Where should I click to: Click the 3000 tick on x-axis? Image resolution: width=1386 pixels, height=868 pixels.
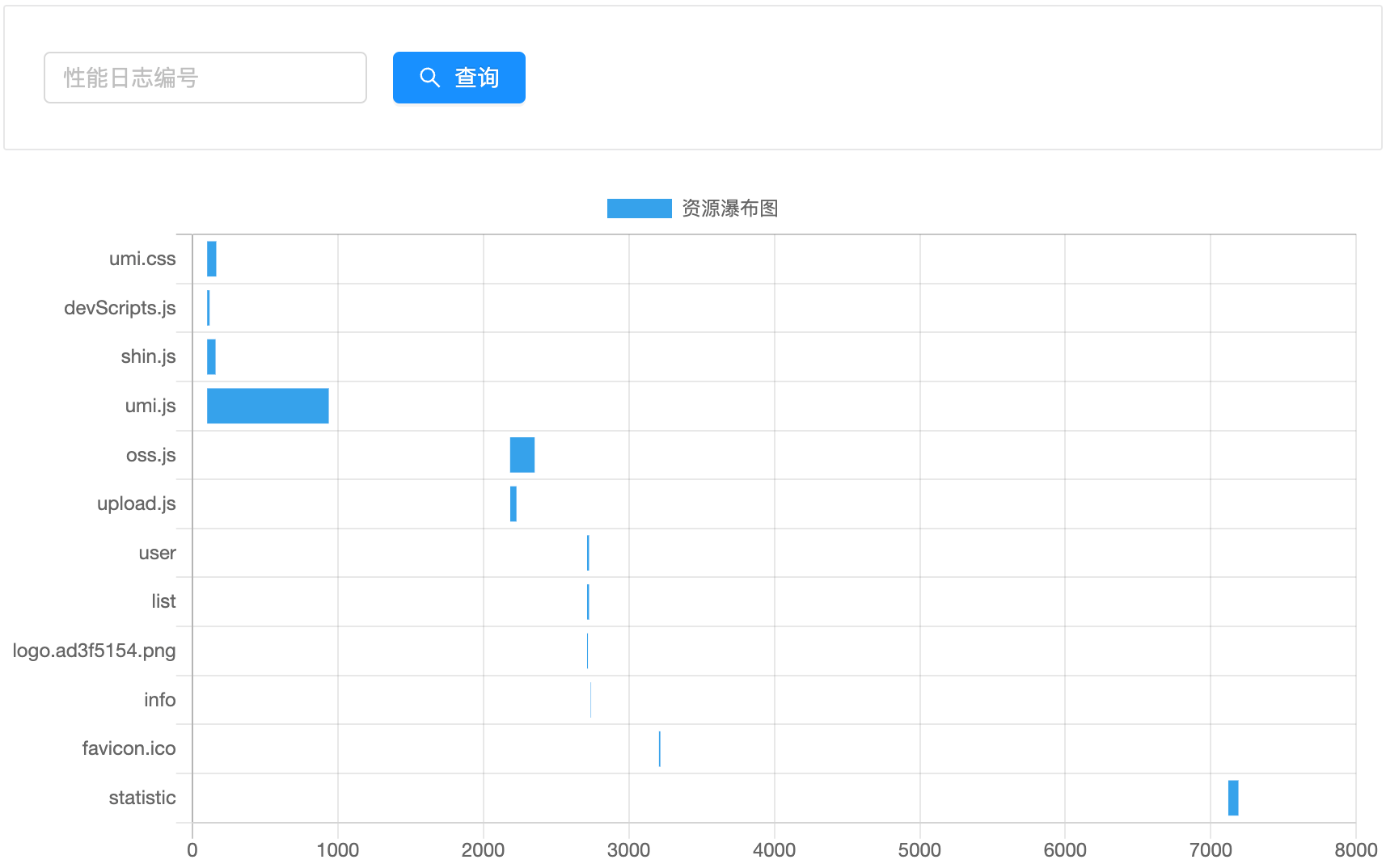tap(629, 850)
